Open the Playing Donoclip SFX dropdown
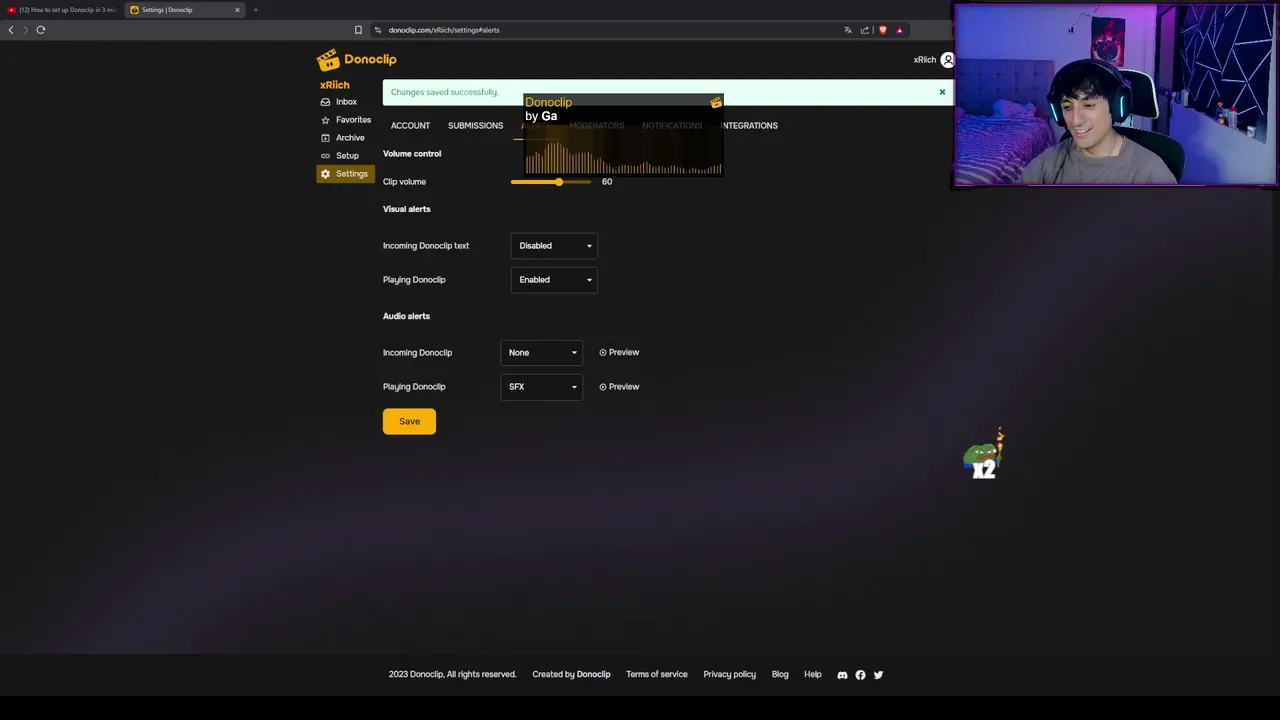 pos(541,387)
